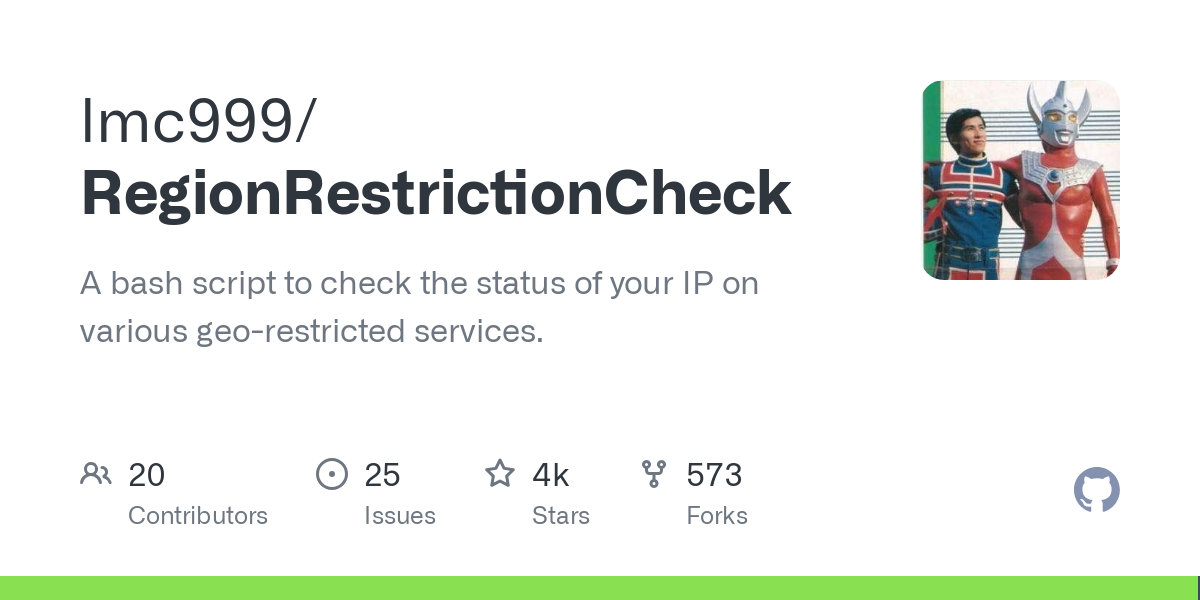Open the lmc999 owner name
The image size is (1200, 600).
tap(198, 121)
